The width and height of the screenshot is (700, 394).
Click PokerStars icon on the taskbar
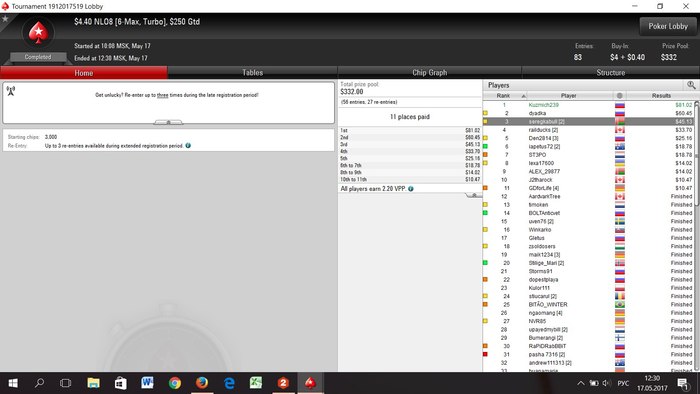[310, 383]
